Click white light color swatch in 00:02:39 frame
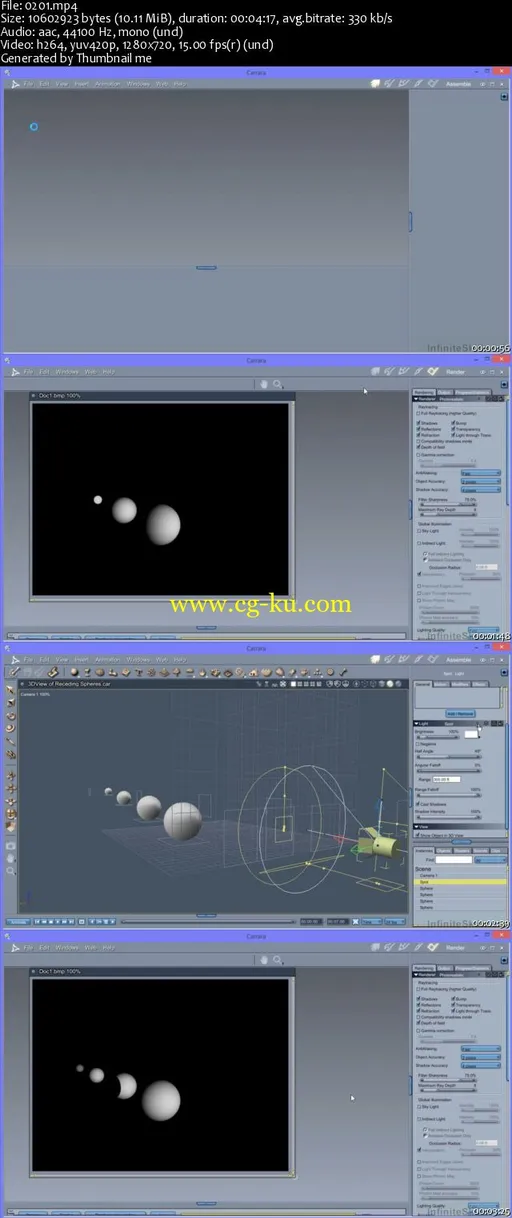The image size is (512, 1218). (x=471, y=734)
